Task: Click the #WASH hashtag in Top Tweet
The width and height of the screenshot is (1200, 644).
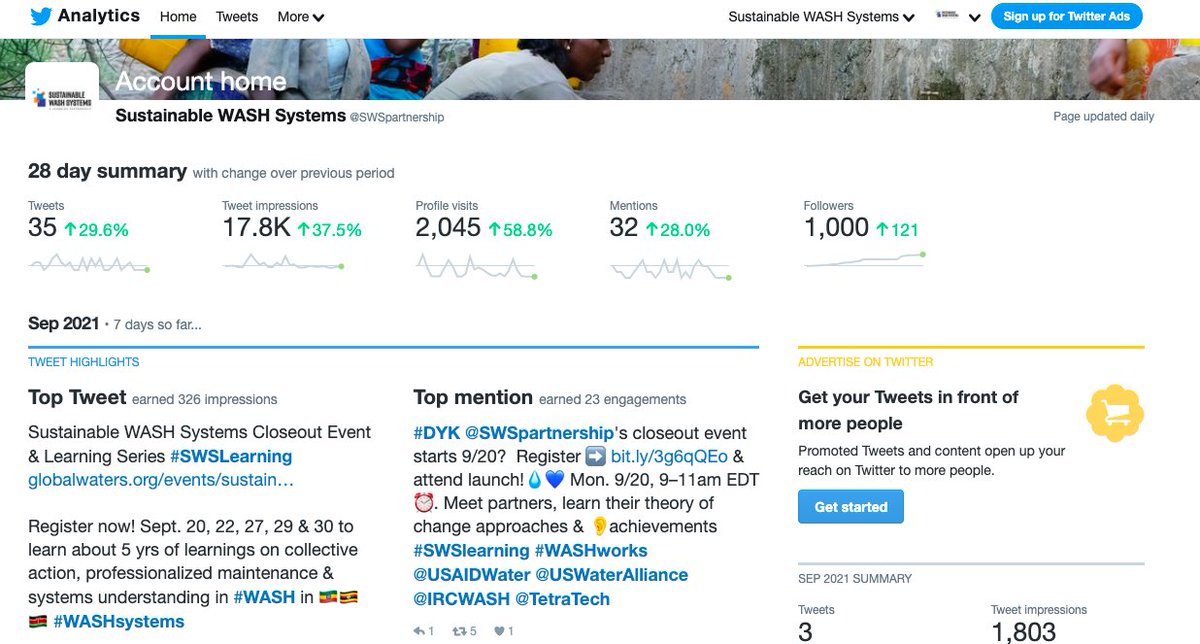Action: 264,598
